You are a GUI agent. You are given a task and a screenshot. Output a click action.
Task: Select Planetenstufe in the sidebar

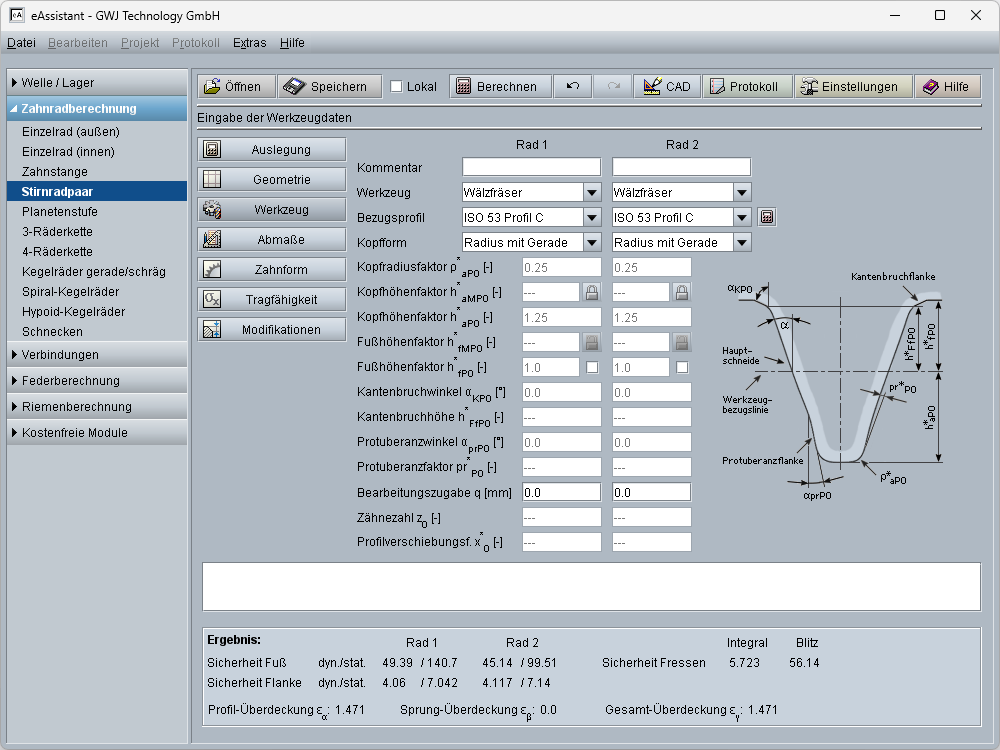click(x=60, y=212)
